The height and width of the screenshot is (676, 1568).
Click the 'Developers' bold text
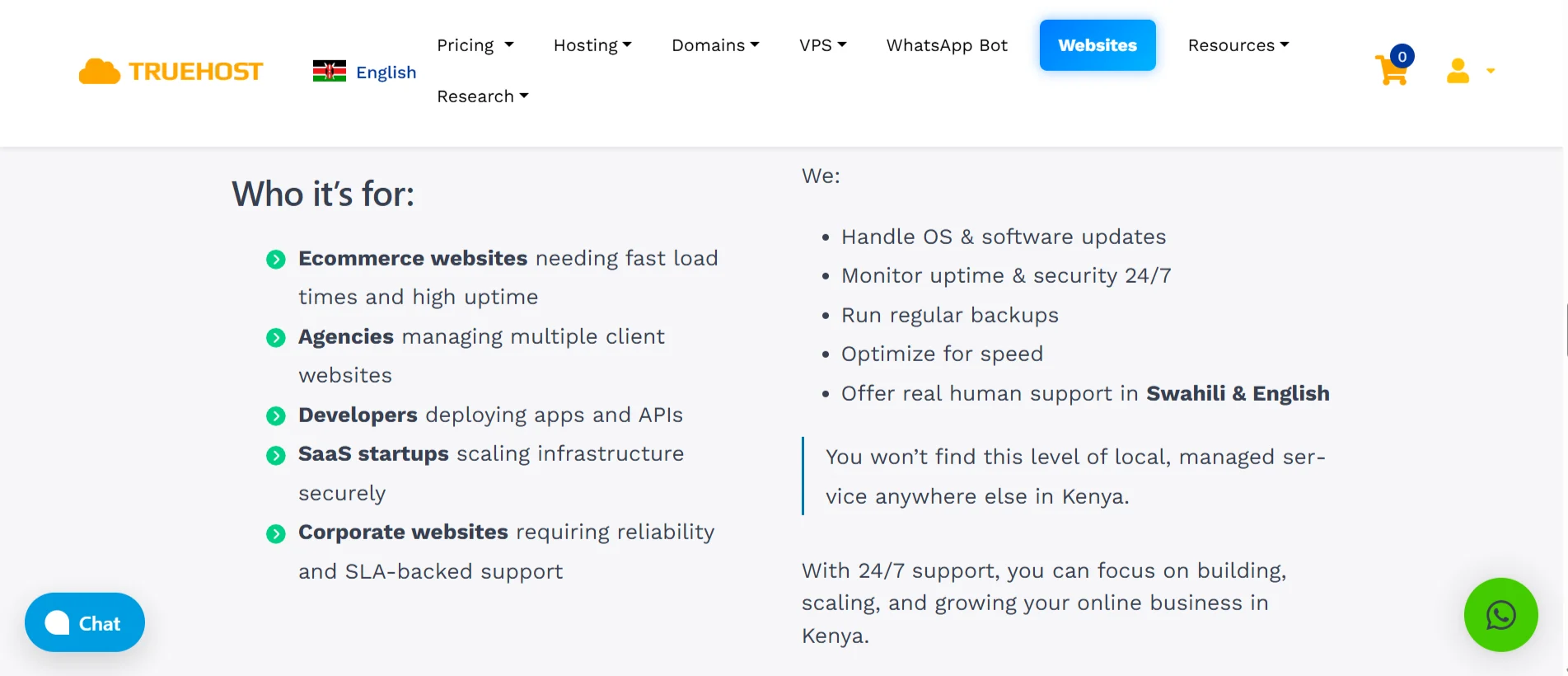pyautogui.click(x=358, y=415)
